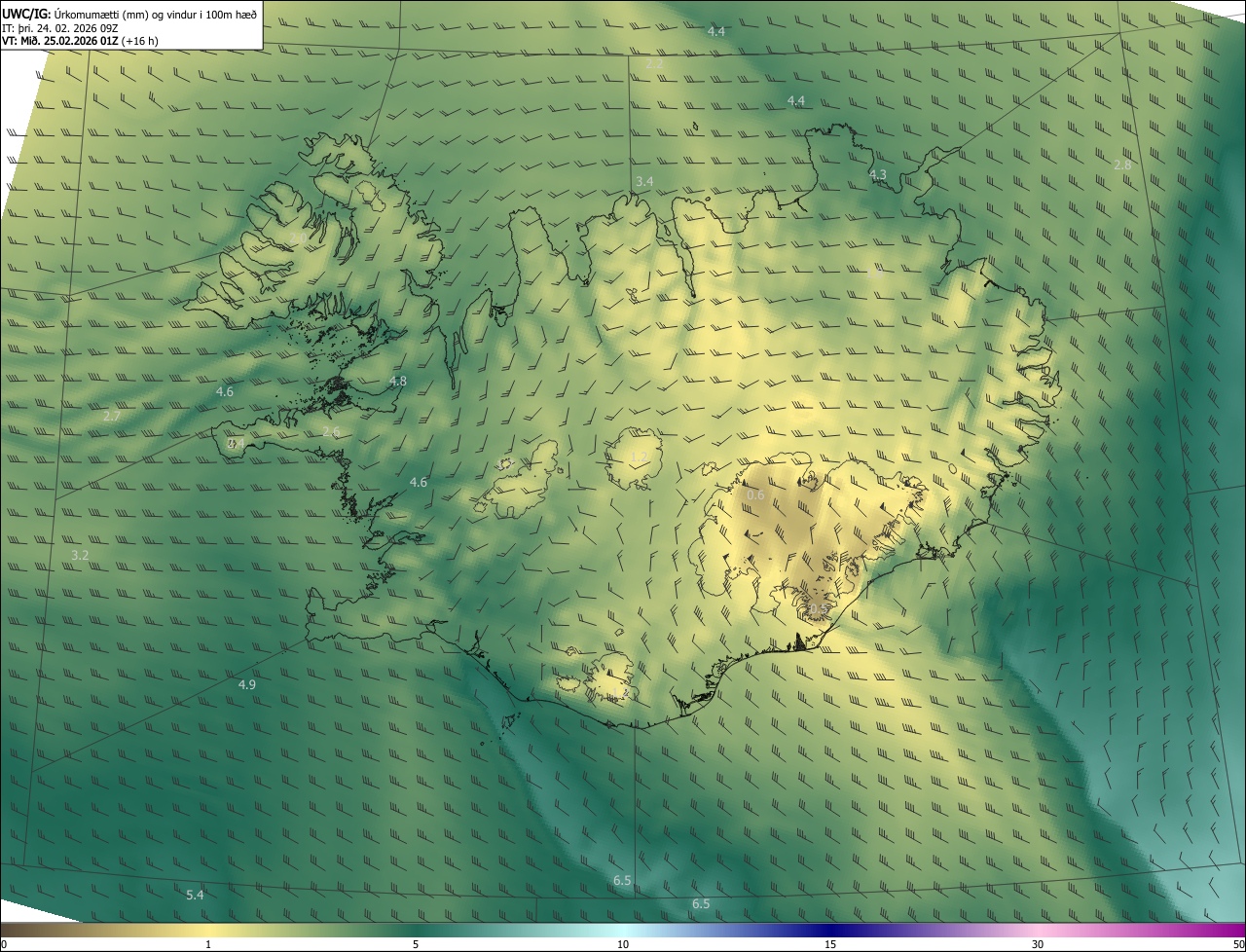Click the '1' tick on the color scale
The height and width of the screenshot is (952, 1246).
(208, 945)
